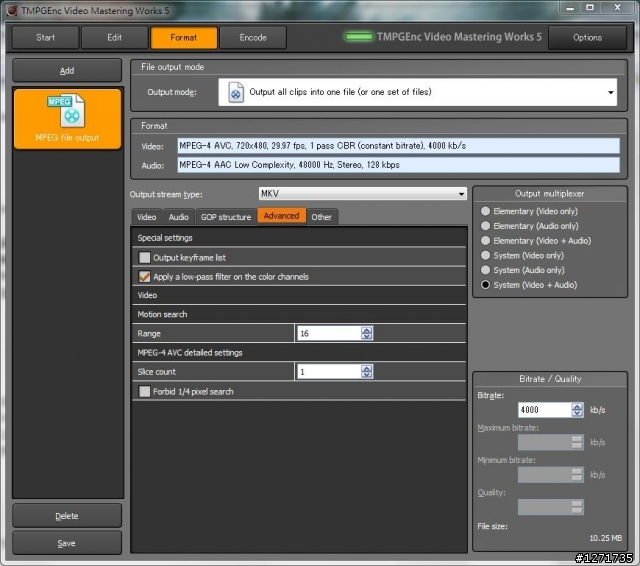Select System (Video + Audio) multiplexer
This screenshot has width=640, height=566.
[485, 284]
